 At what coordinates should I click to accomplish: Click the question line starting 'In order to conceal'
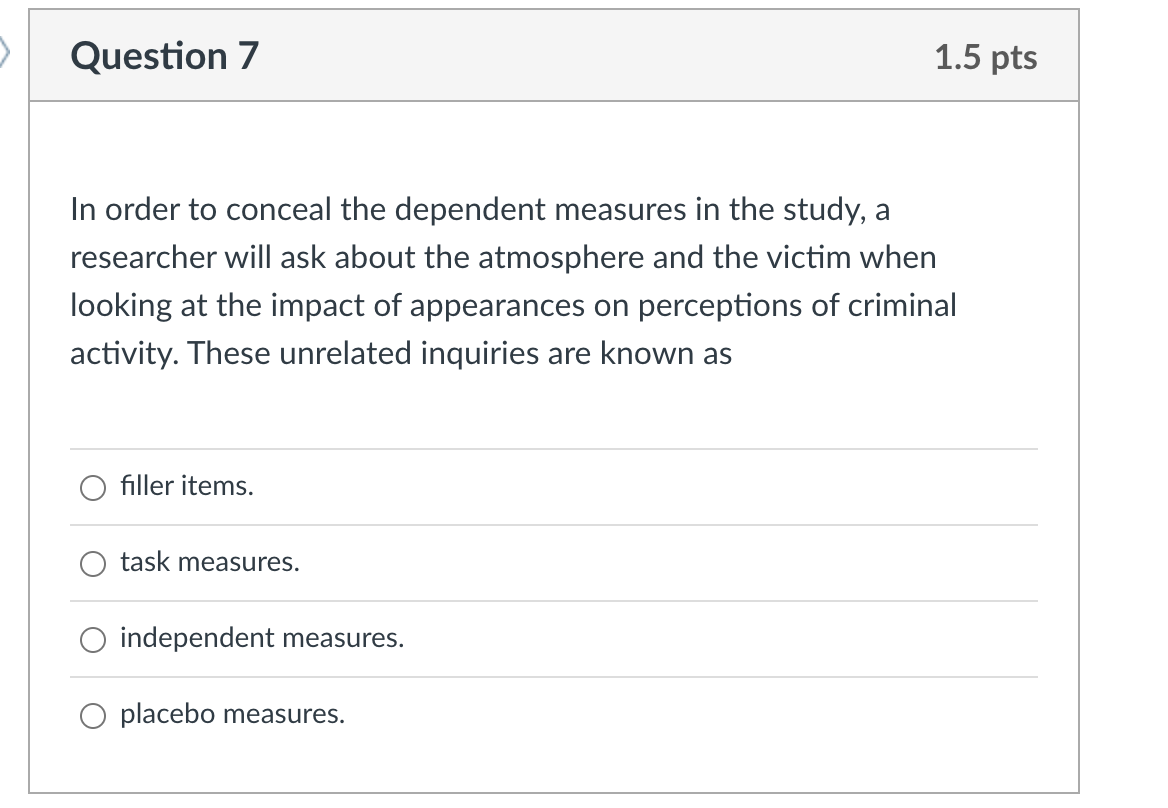point(480,209)
